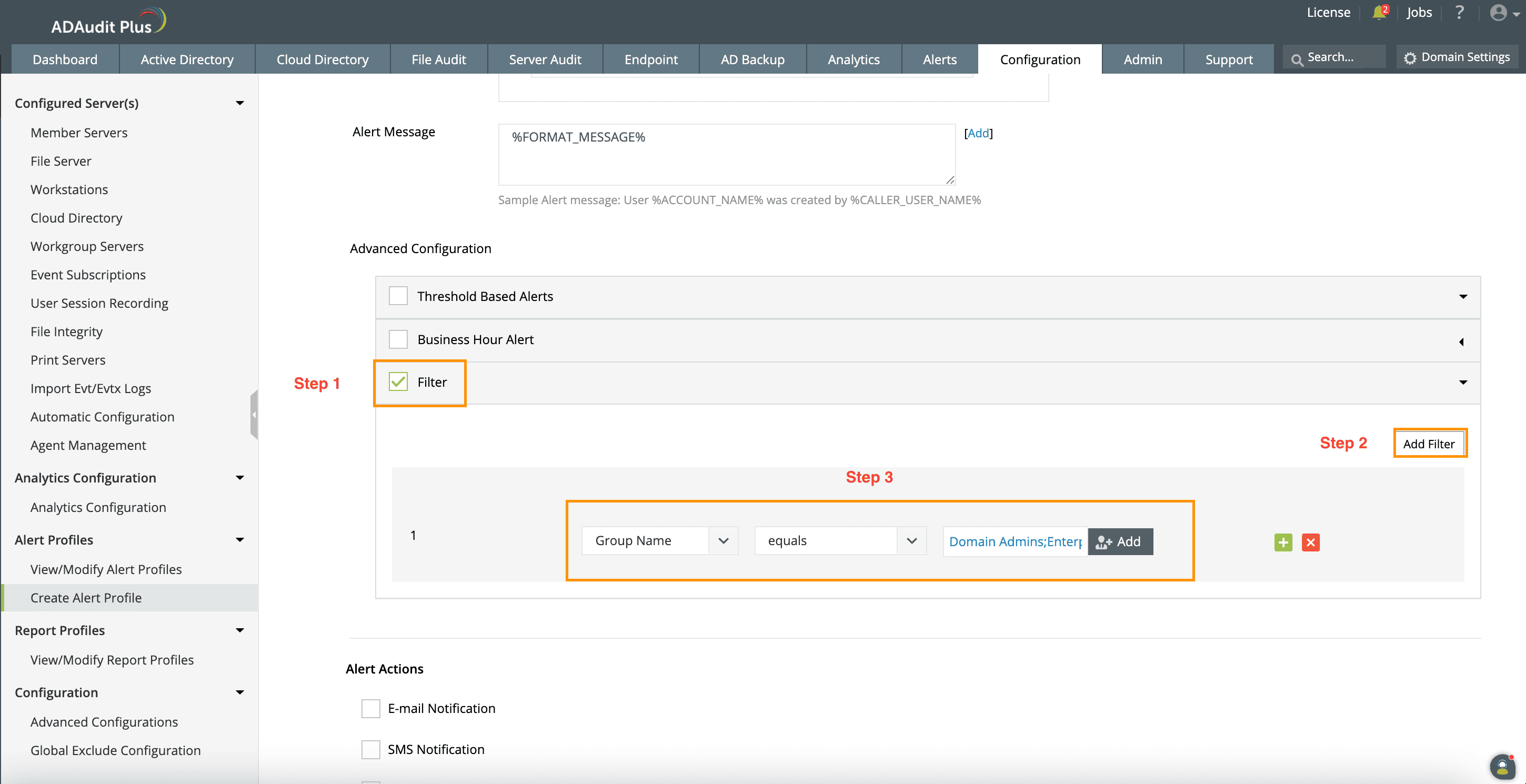Open the Group Name dropdown
The width and height of the screenshot is (1526, 784).
pyautogui.click(x=659, y=540)
